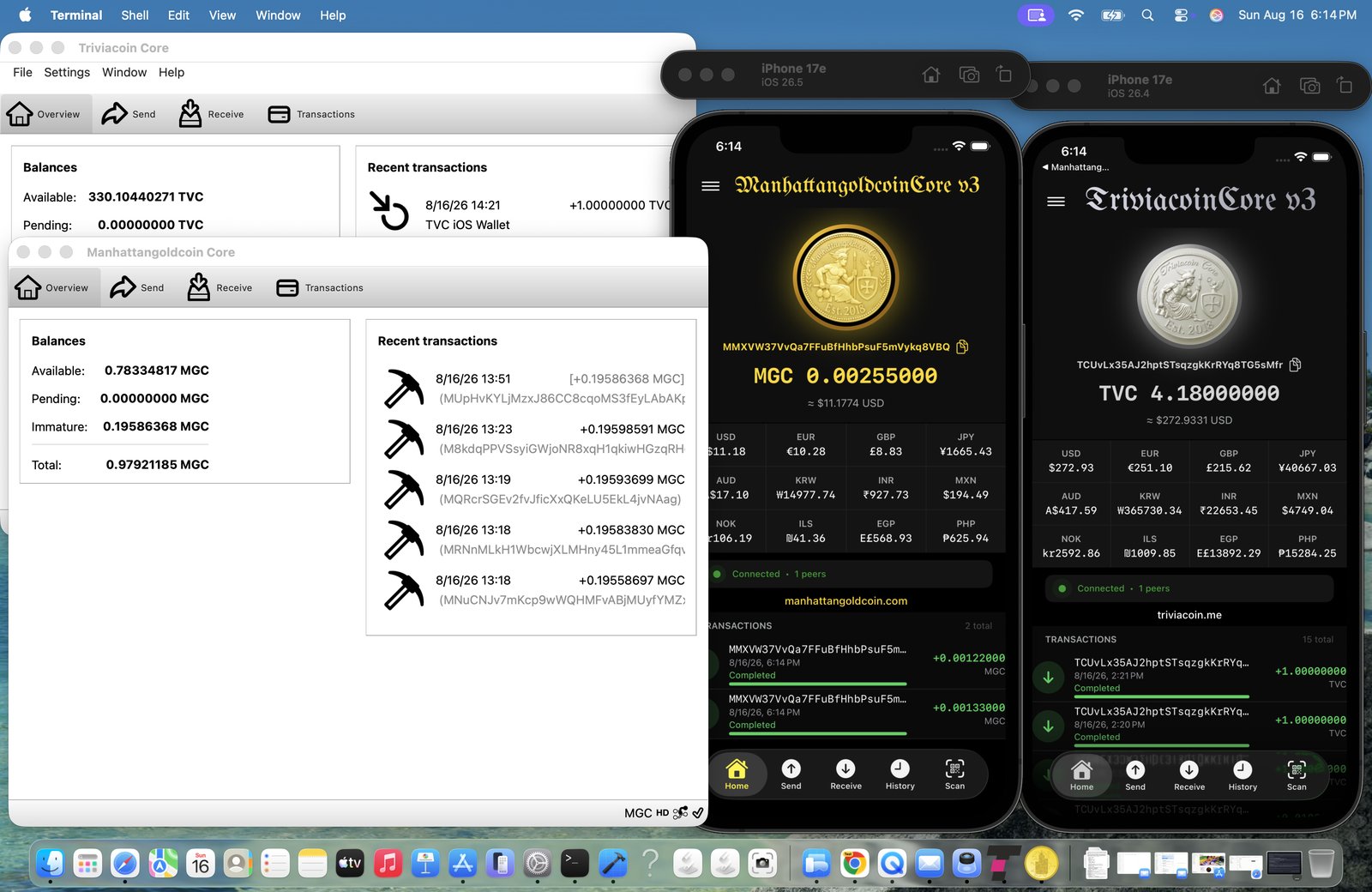Tap the JPY ¥40667.03 currency cell
The width and height of the screenshot is (1372, 892).
click(1307, 461)
